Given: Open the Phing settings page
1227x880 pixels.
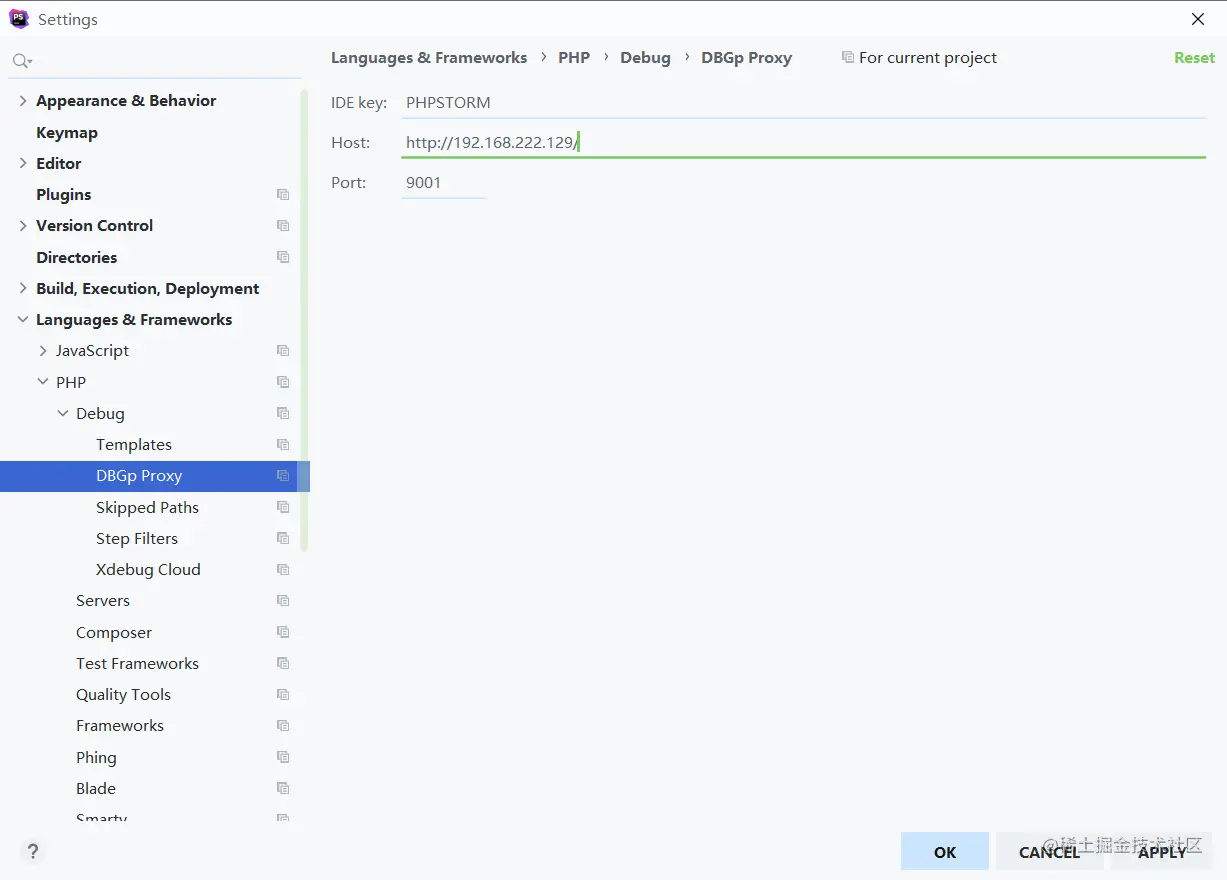Looking at the screenshot, I should pyautogui.click(x=96, y=757).
